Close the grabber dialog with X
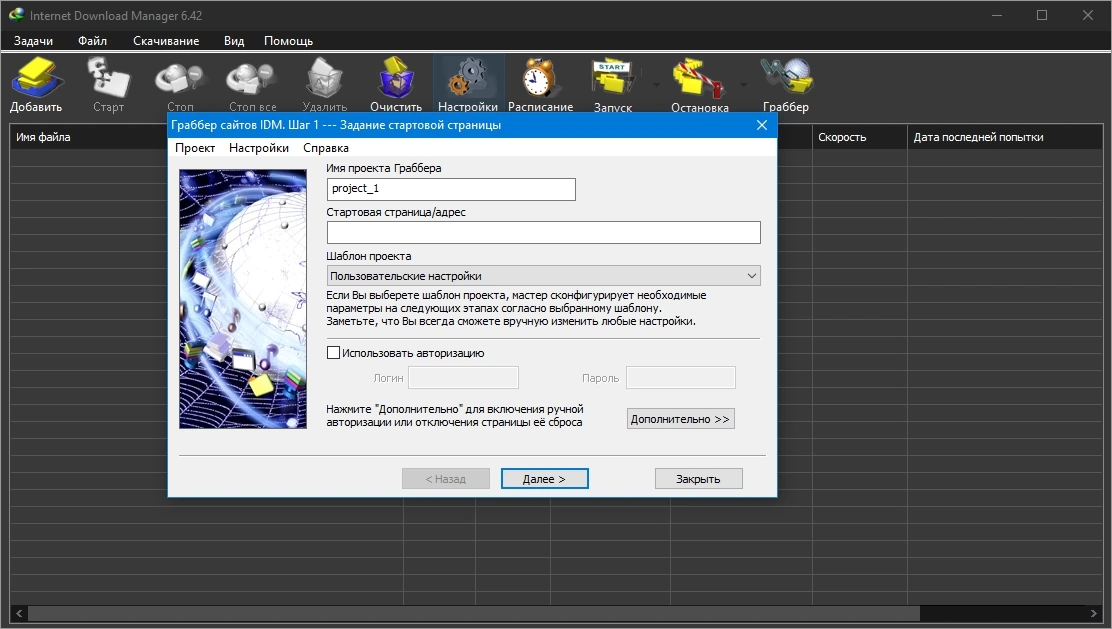 point(762,125)
